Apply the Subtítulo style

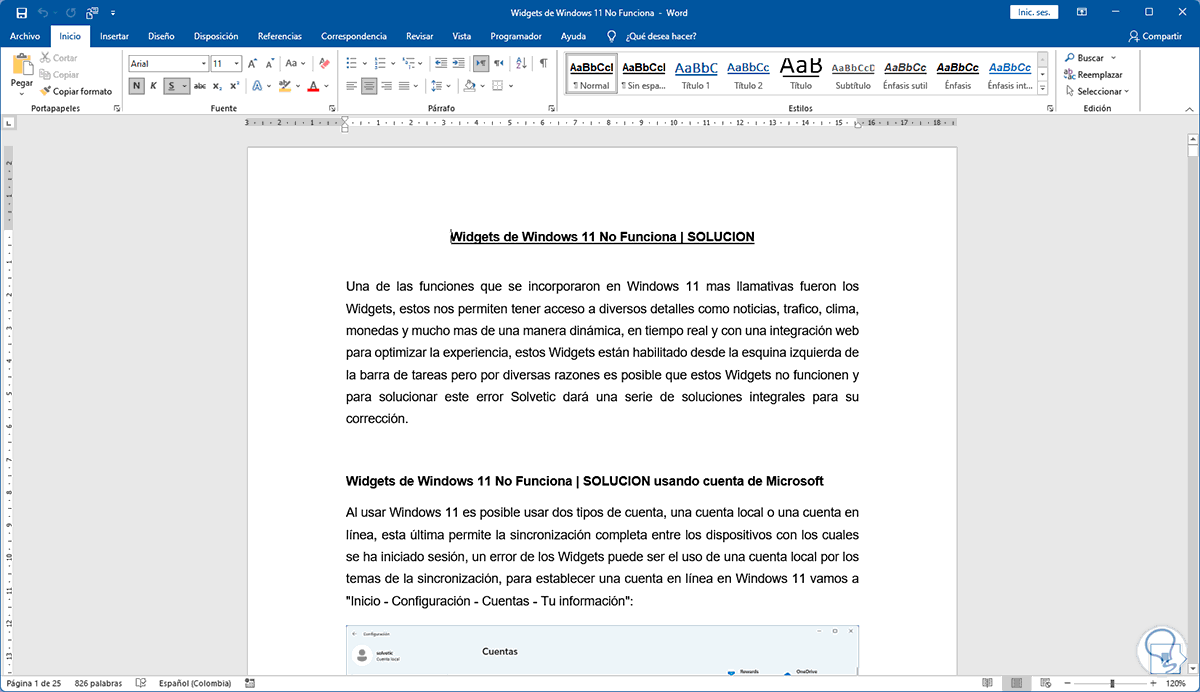click(x=853, y=75)
